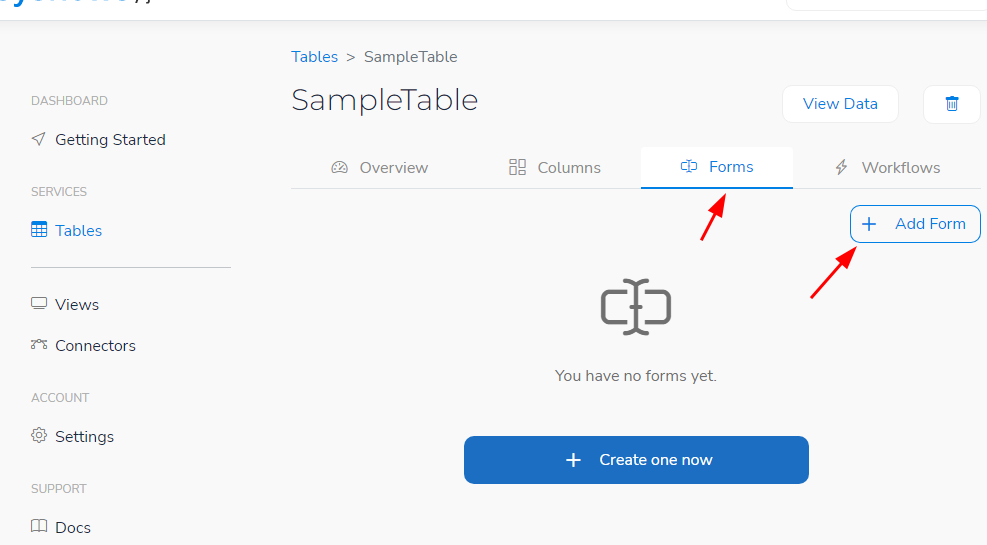Click the Connectors icon in sidebar
Viewport: 987px width, 545px height.
pyautogui.click(x=39, y=344)
